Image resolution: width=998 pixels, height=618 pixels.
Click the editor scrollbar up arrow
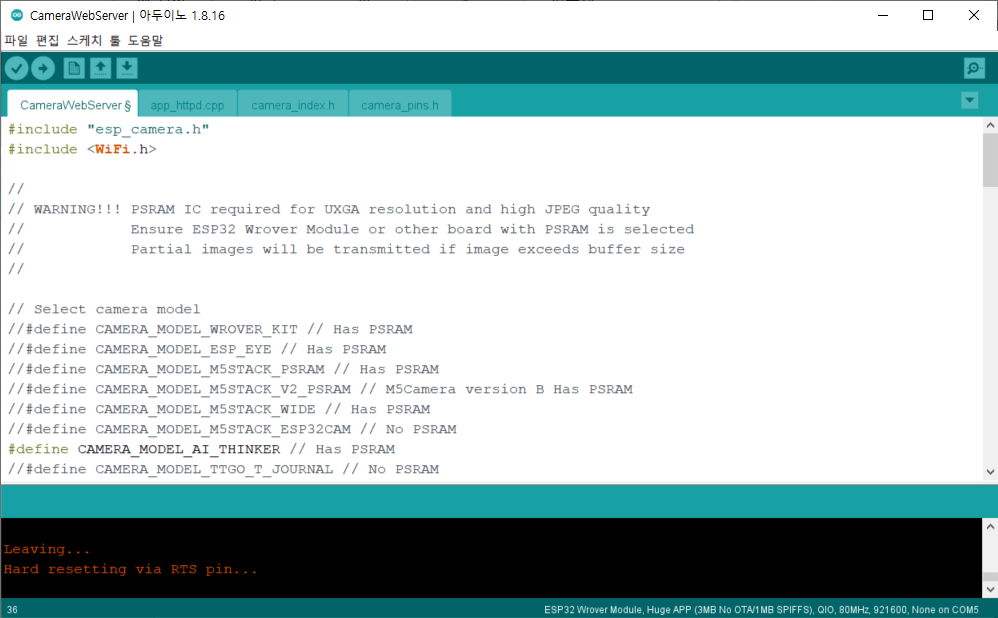point(990,125)
